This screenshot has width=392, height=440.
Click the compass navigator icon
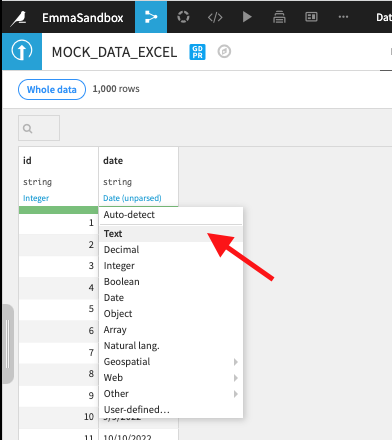[224, 51]
